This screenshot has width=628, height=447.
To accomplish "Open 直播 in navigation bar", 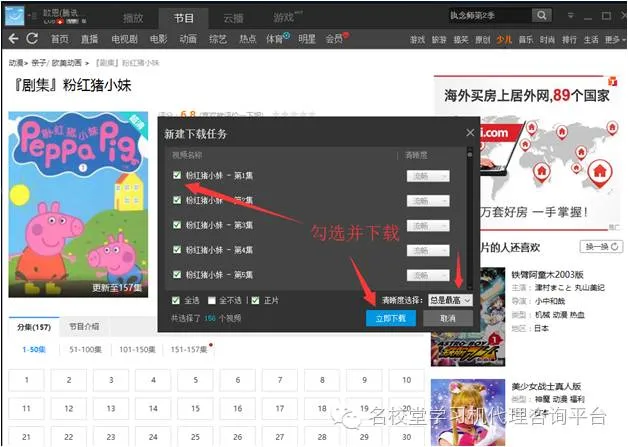I will point(90,39).
